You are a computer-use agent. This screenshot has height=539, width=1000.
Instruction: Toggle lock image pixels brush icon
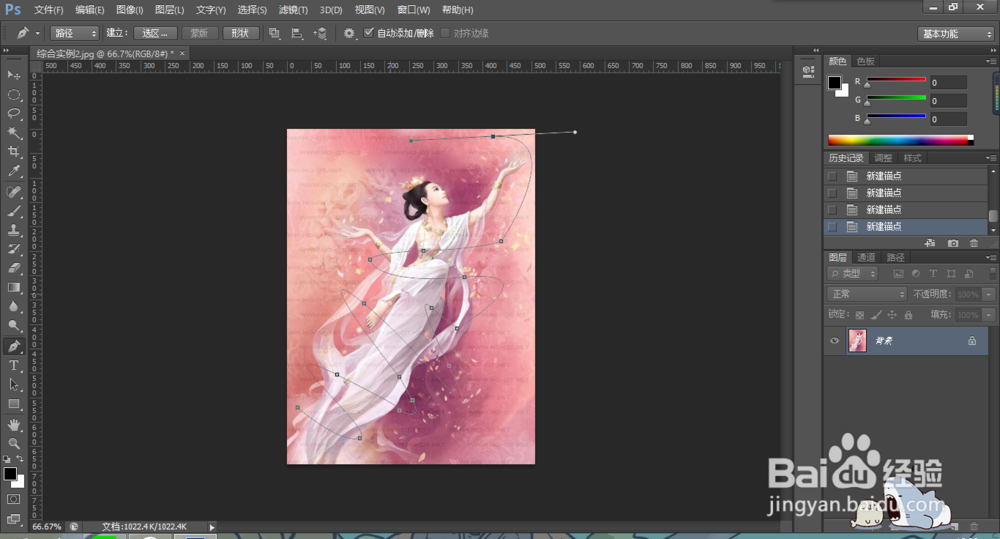click(876, 314)
